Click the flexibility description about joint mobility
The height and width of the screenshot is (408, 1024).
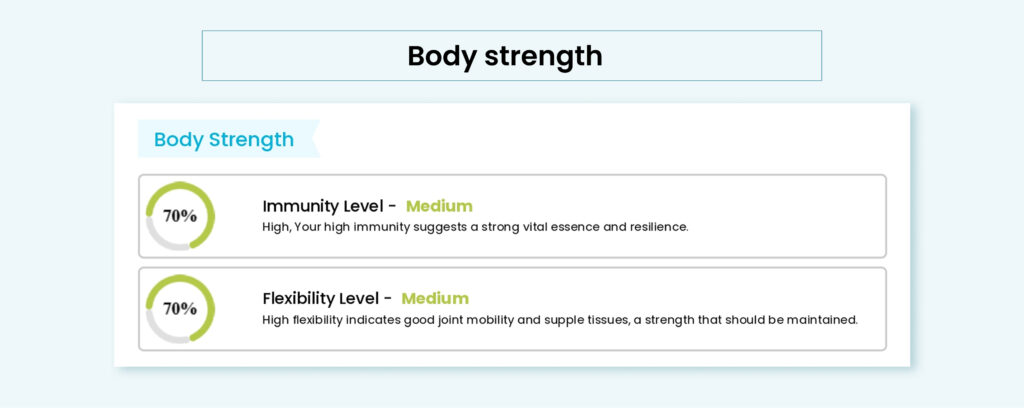point(560,320)
